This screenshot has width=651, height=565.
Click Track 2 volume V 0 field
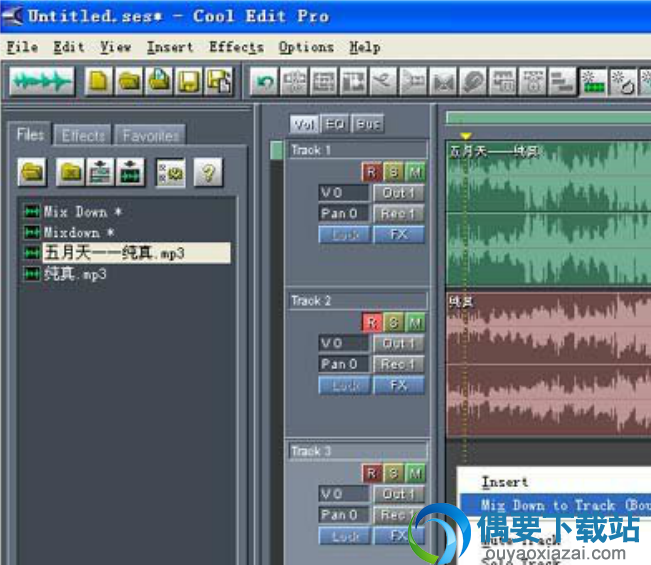(x=343, y=343)
